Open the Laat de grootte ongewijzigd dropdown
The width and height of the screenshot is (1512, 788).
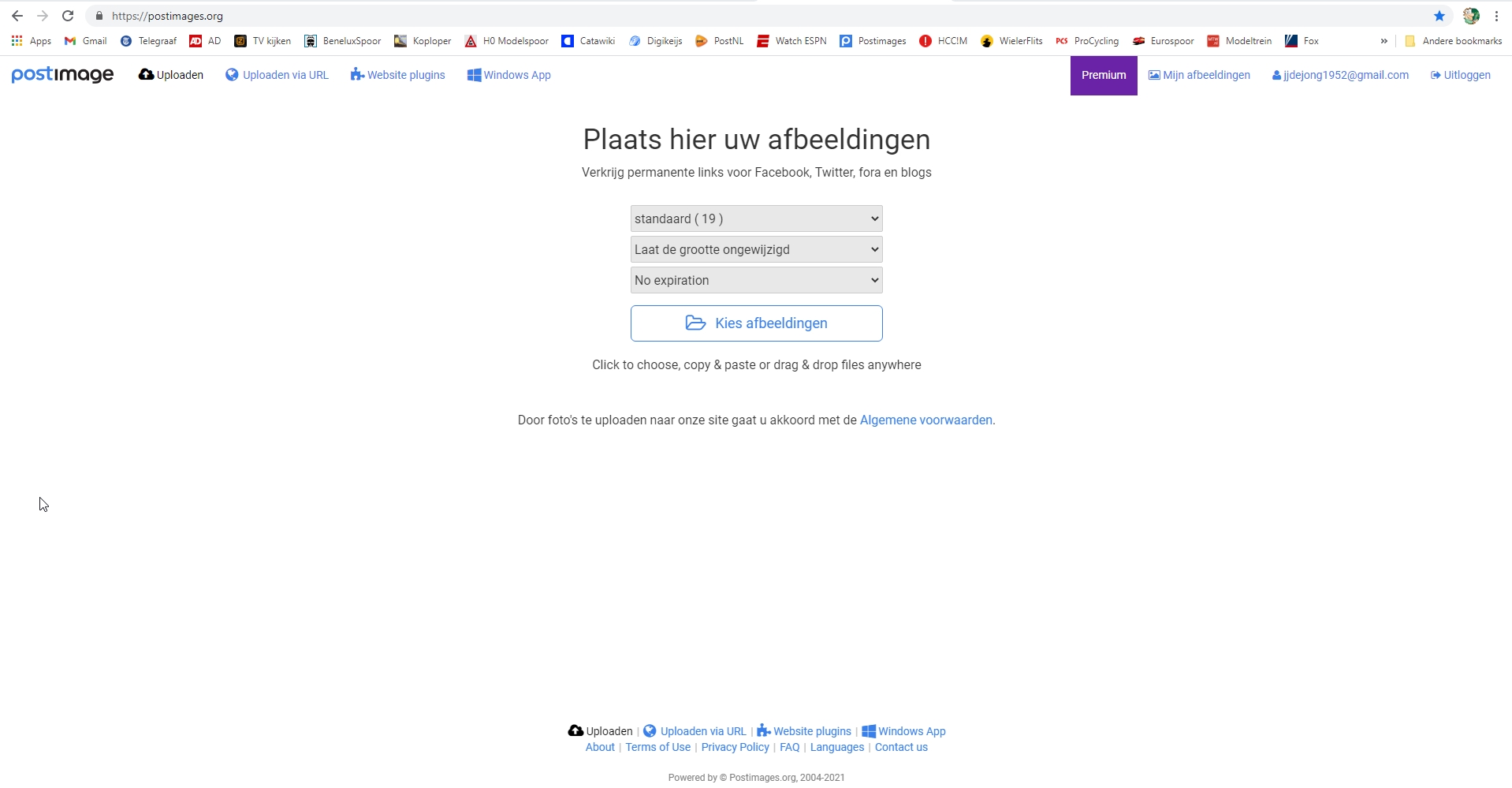[x=756, y=249]
